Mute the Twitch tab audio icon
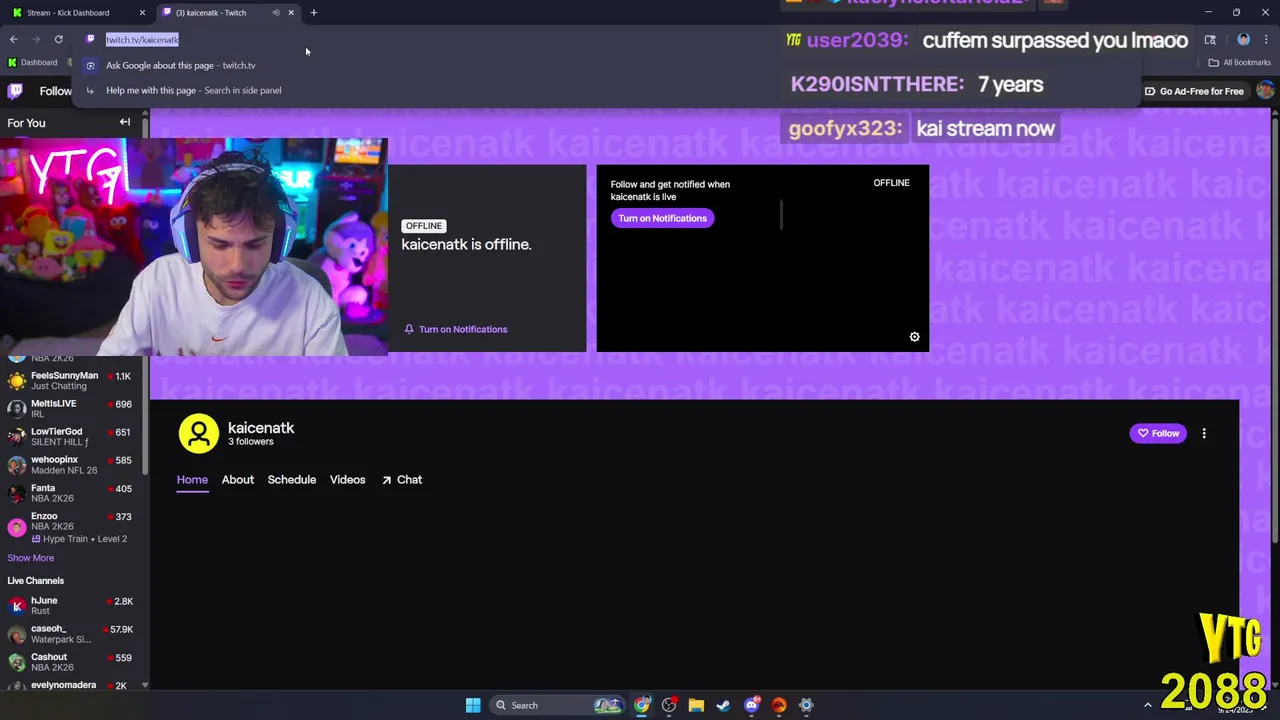 pyautogui.click(x=276, y=13)
